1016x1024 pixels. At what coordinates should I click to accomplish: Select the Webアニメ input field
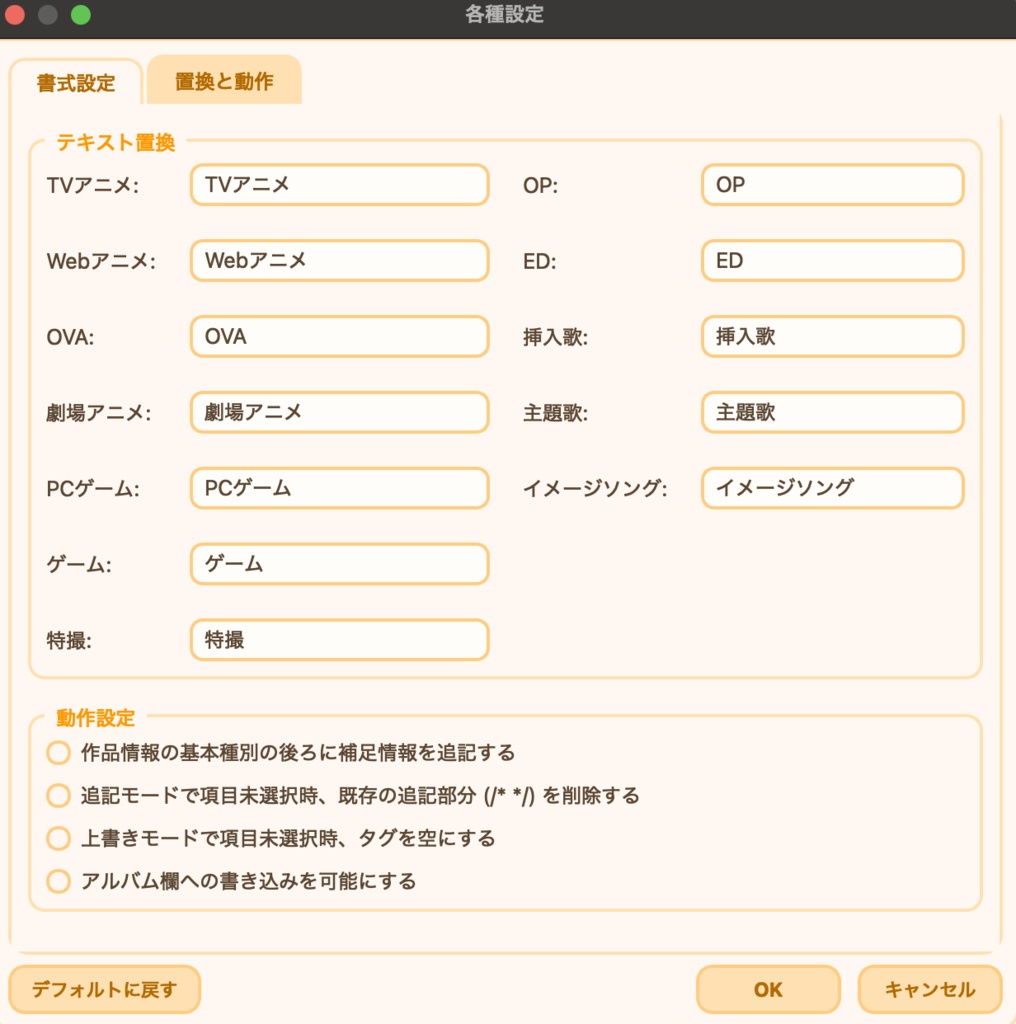(x=339, y=260)
